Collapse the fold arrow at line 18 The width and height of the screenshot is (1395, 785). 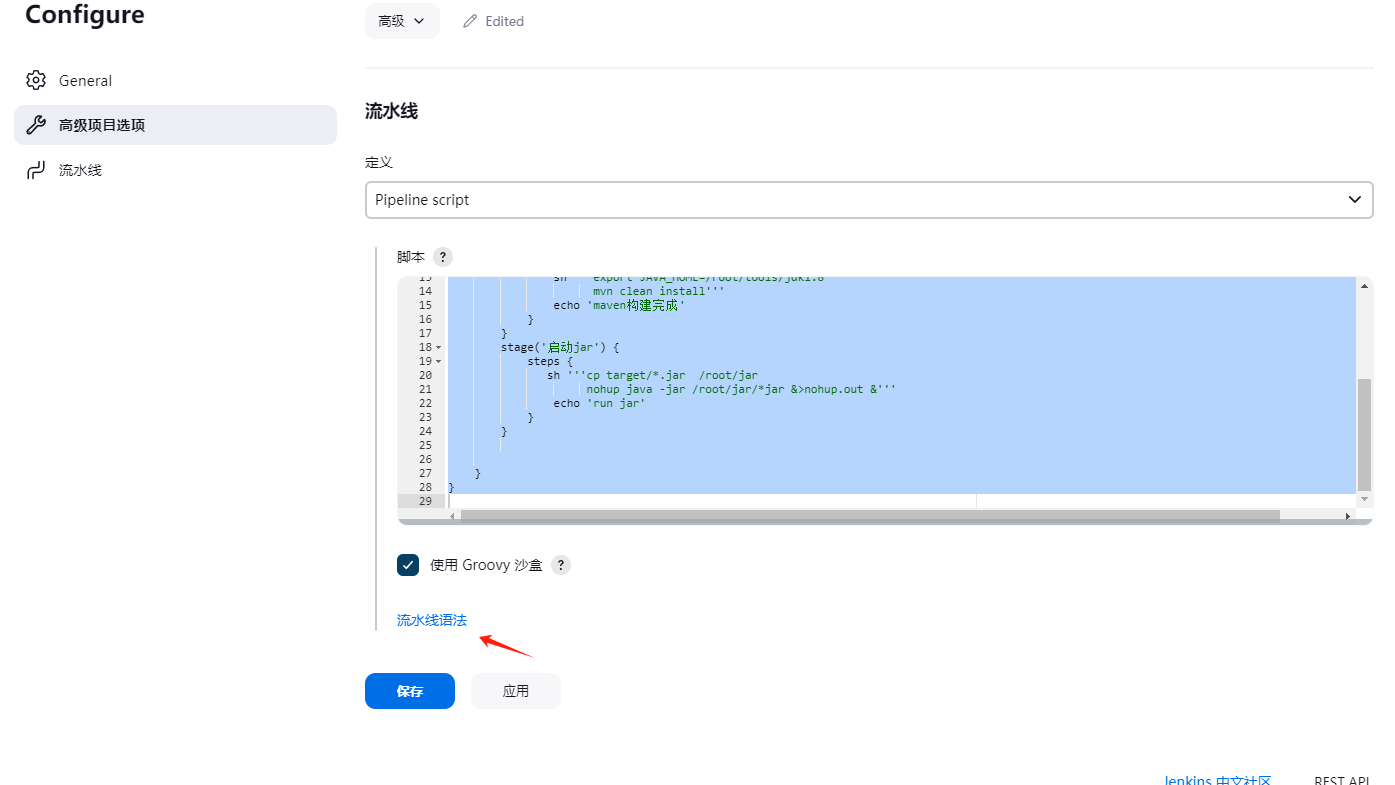pyautogui.click(x=439, y=348)
